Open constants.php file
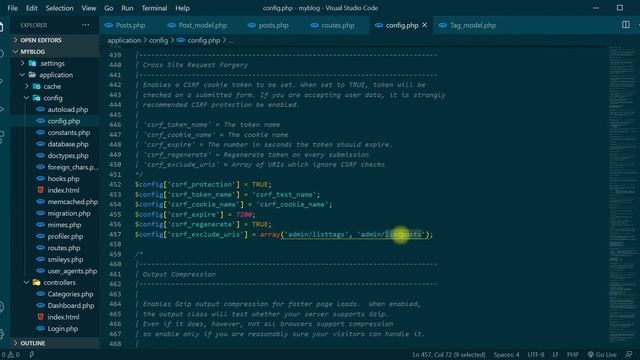This screenshot has width=640, height=360. [69, 133]
